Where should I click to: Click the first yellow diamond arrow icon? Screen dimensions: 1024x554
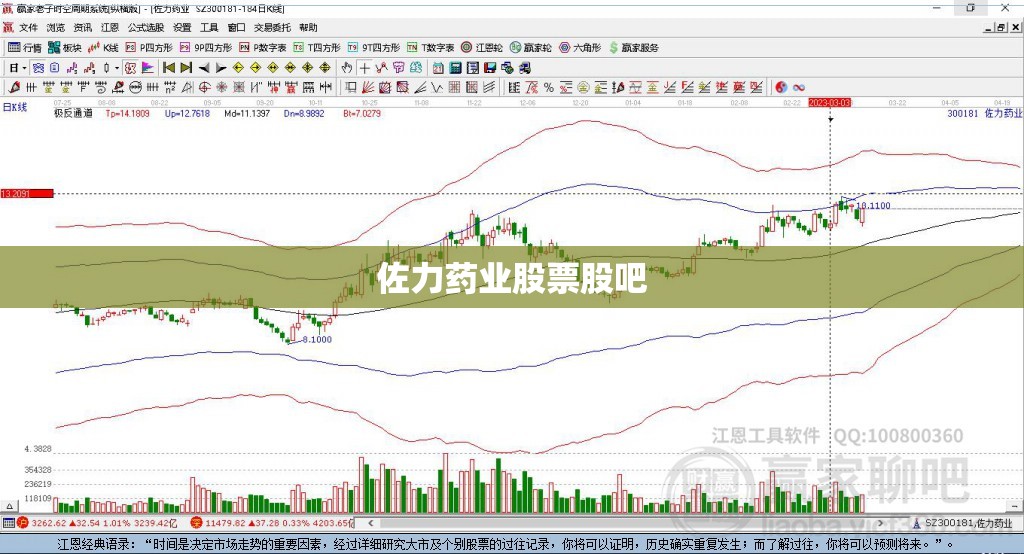238,68
